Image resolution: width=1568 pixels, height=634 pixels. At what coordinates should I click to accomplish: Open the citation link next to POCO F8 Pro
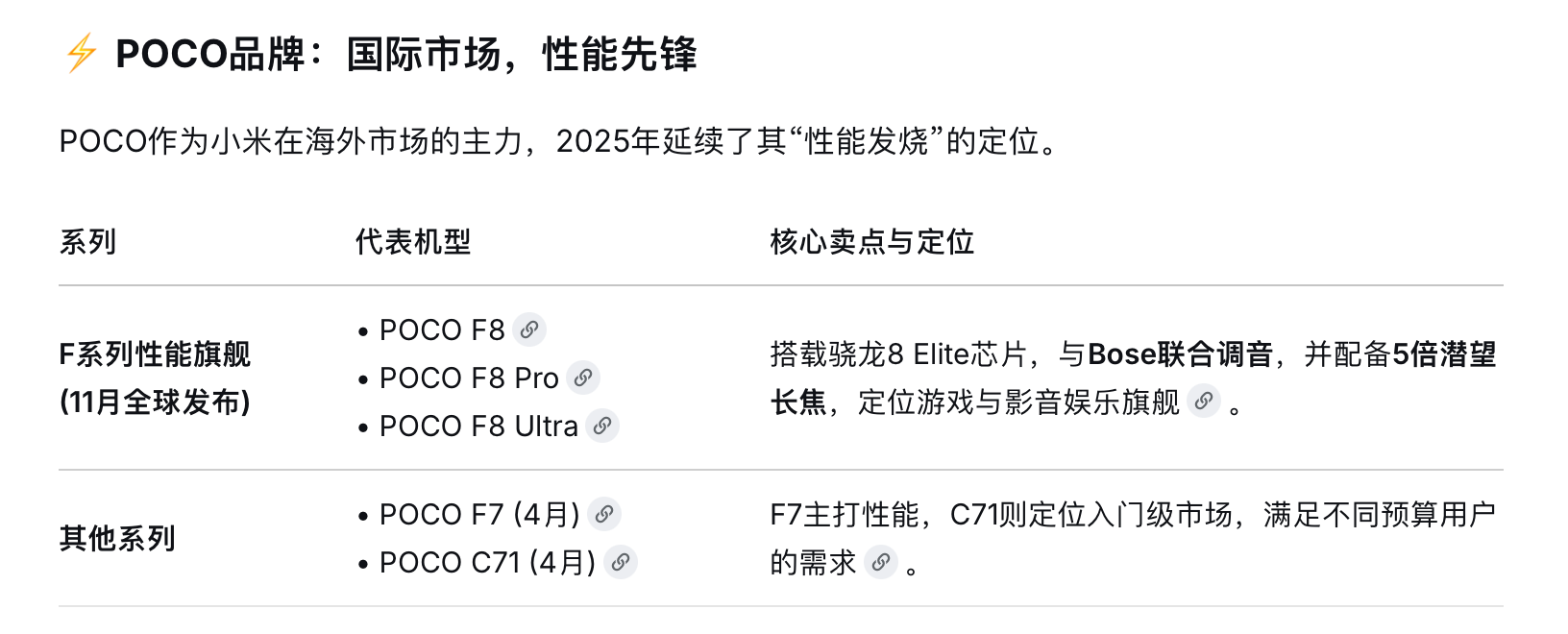pyautogui.click(x=583, y=378)
